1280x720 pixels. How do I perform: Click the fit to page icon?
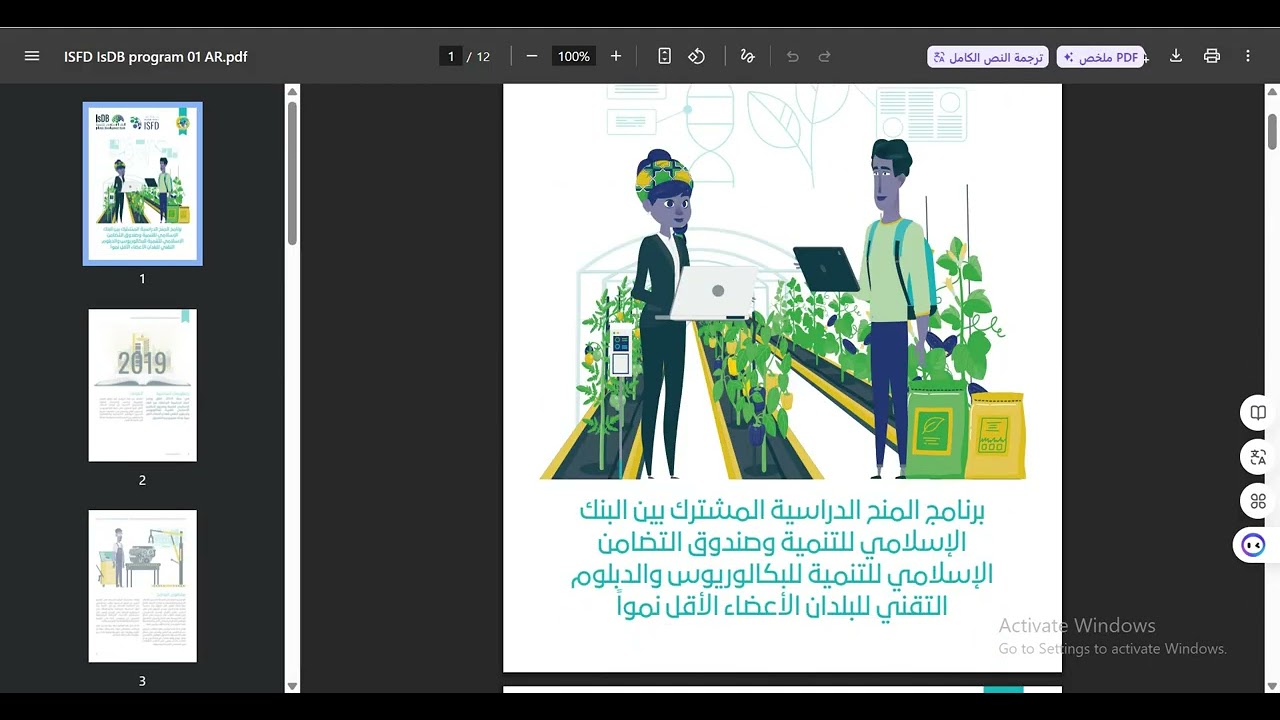click(x=665, y=56)
